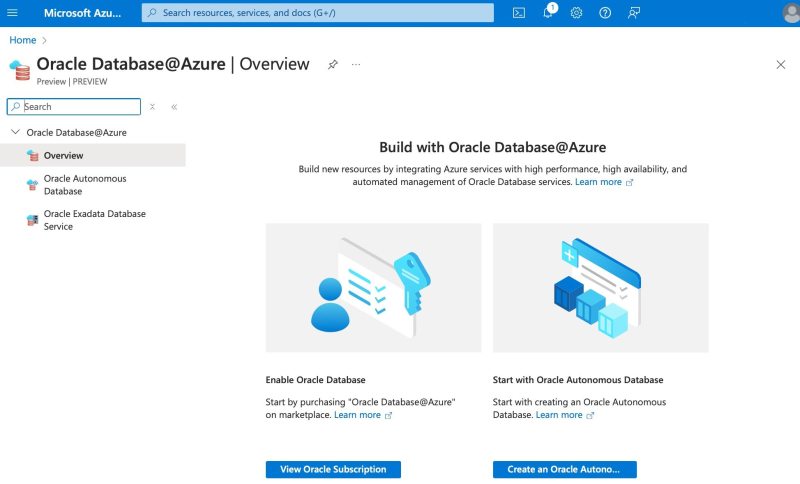
Task: Click the Microsoft Azure portal logo text
Action: coord(82,13)
